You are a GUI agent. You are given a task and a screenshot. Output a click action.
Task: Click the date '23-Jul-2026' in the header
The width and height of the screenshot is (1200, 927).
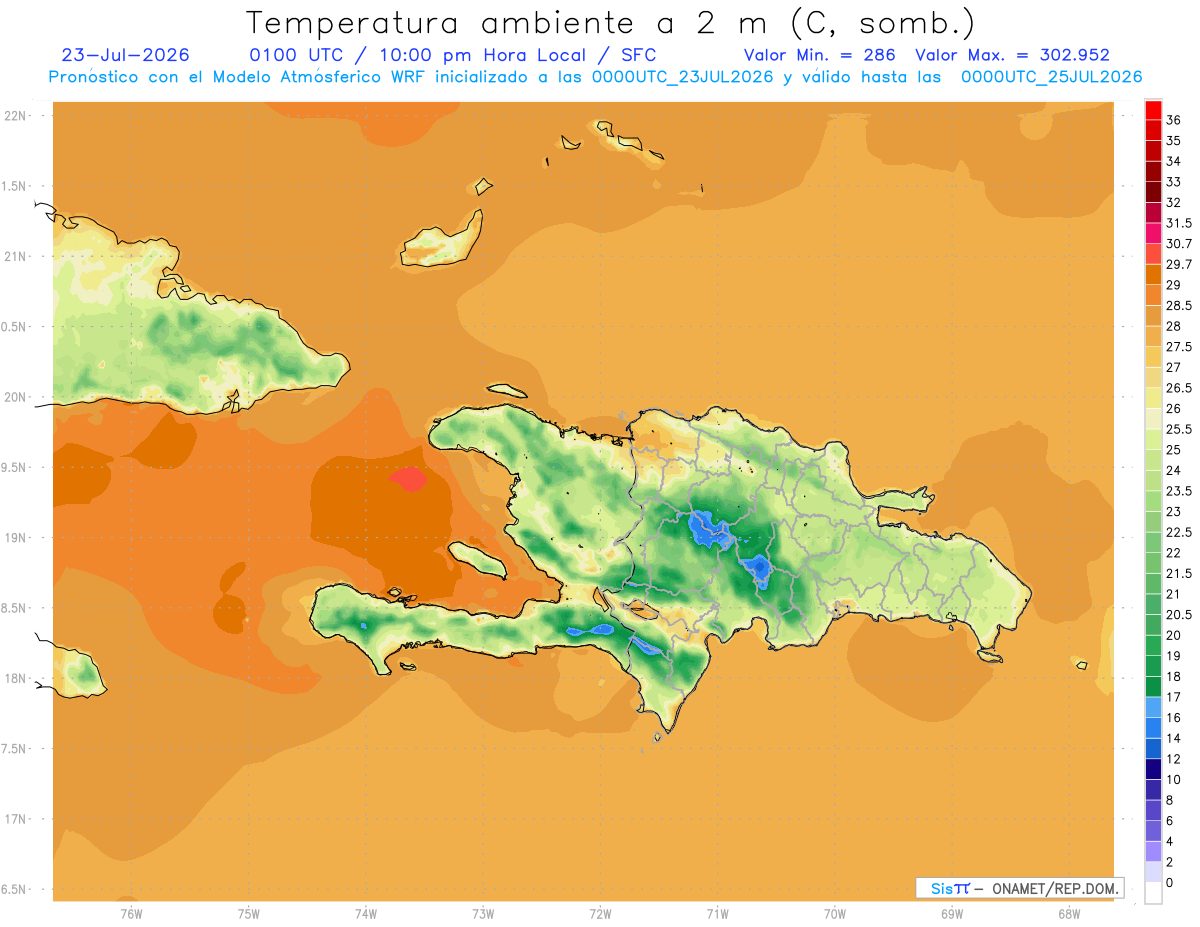coord(126,55)
